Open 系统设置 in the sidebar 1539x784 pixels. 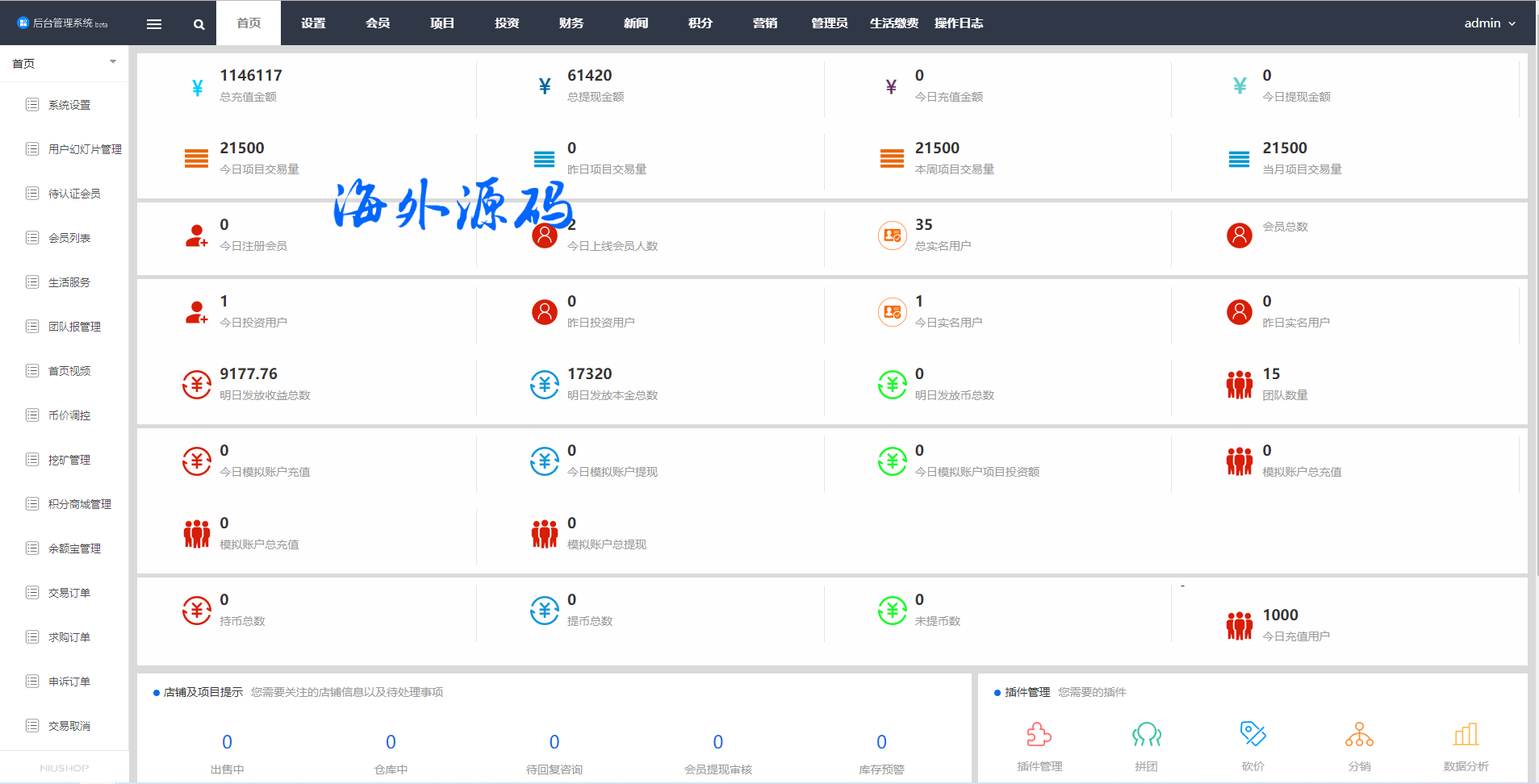(x=69, y=105)
